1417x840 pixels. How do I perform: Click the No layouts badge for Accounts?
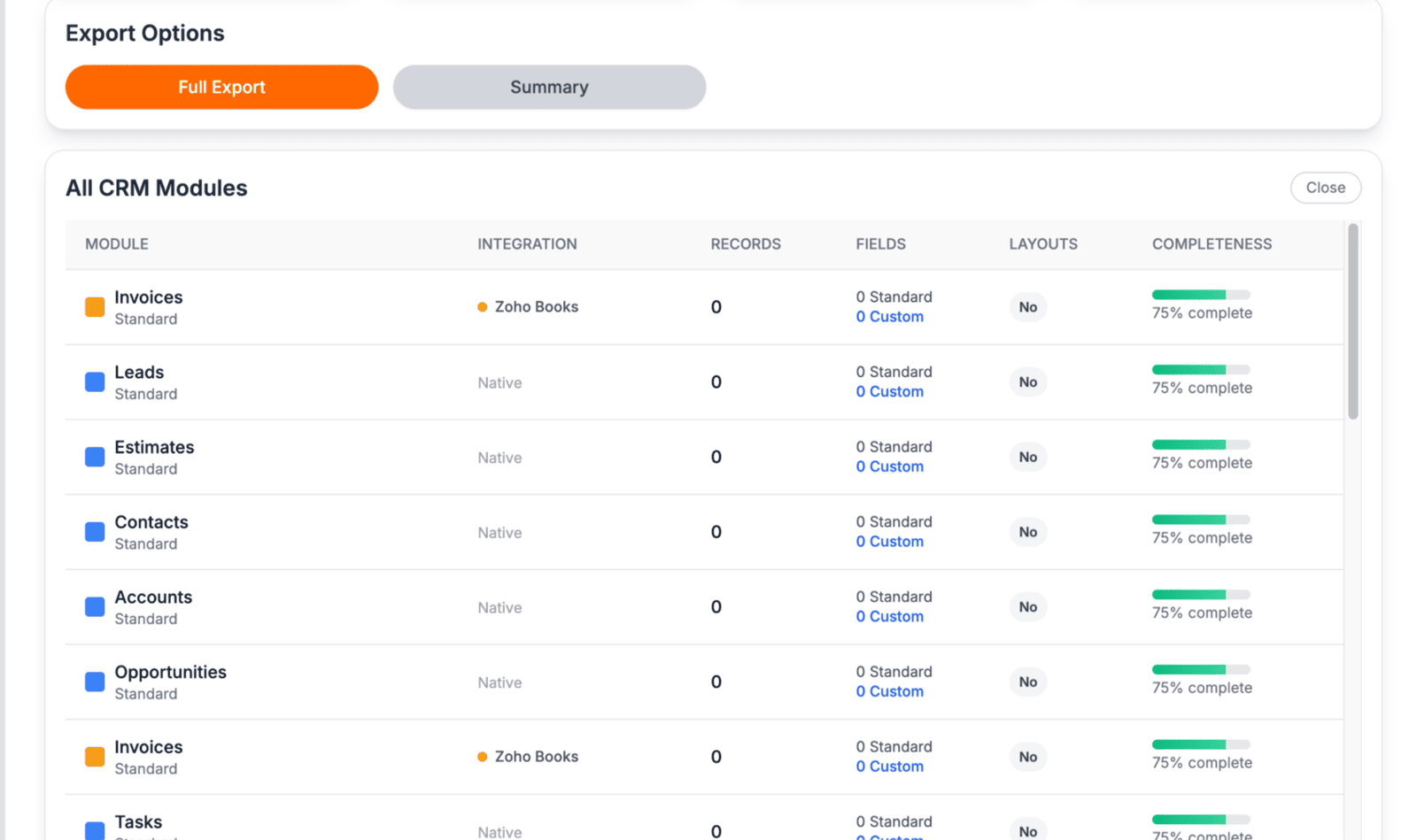[x=1027, y=607]
